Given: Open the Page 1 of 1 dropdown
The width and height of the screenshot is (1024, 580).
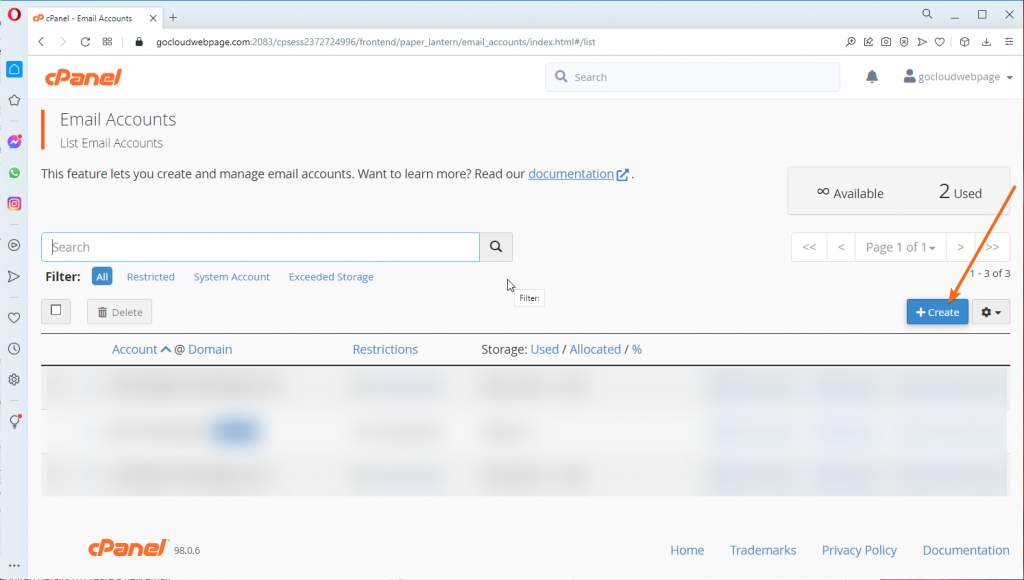Looking at the screenshot, I should pyautogui.click(x=900, y=247).
